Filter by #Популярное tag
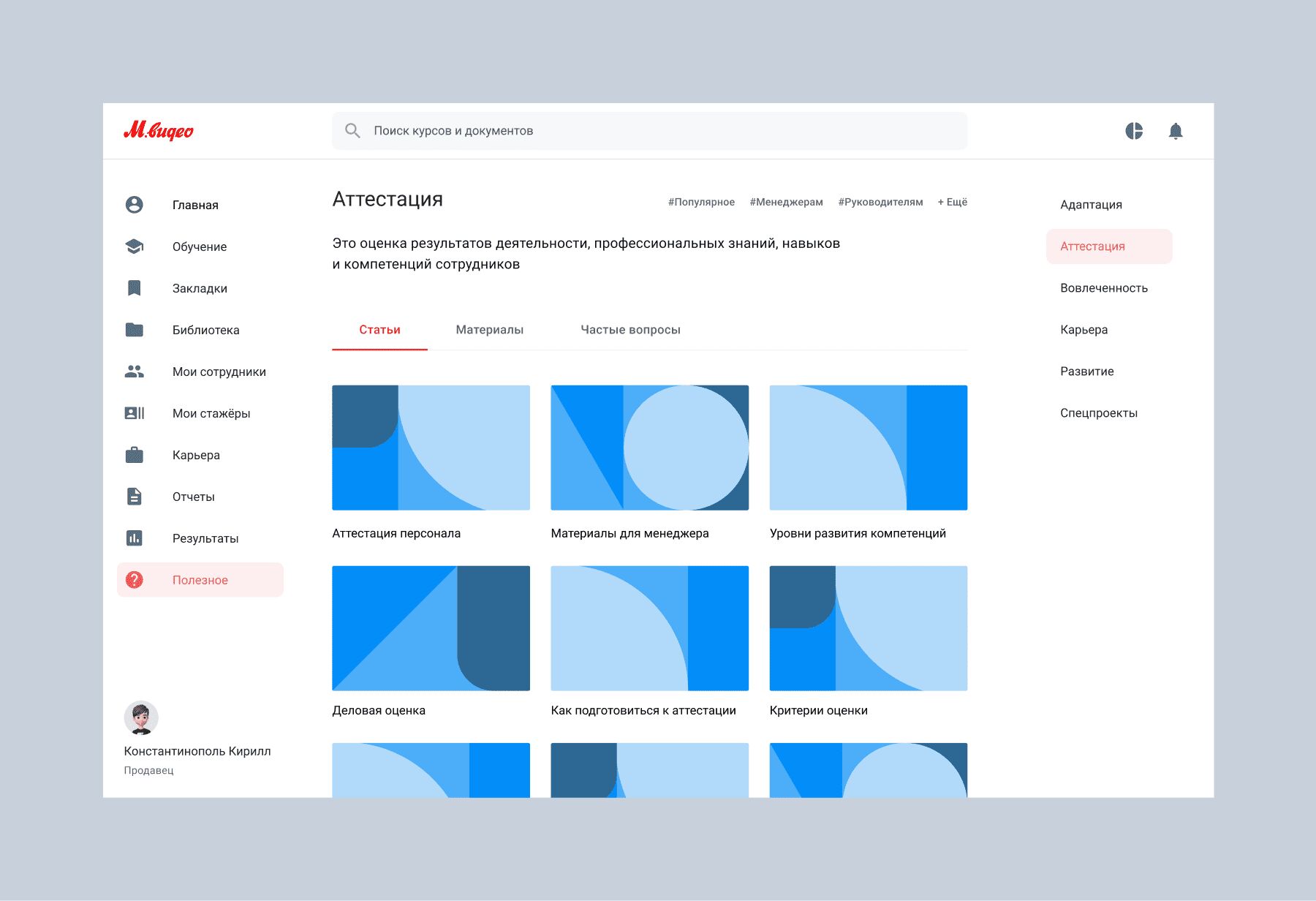Screen dimensions: 1316x901 pyautogui.click(x=701, y=202)
